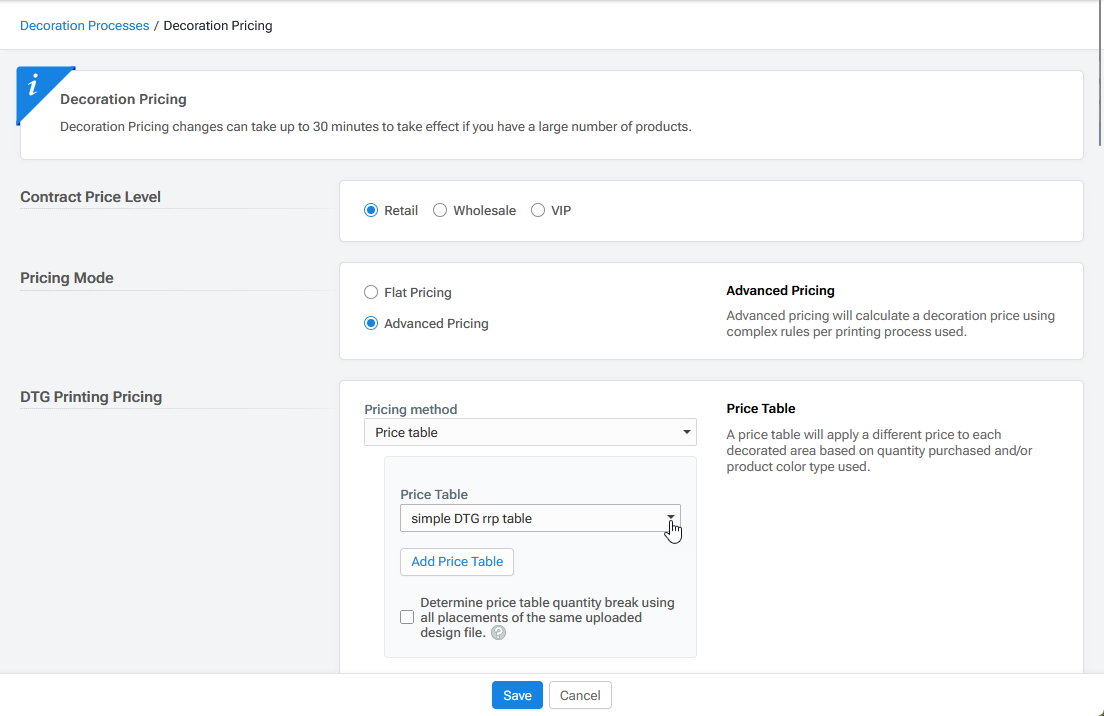Click the Decoration Pricing info box title
The height and width of the screenshot is (716, 1104).
tap(123, 100)
